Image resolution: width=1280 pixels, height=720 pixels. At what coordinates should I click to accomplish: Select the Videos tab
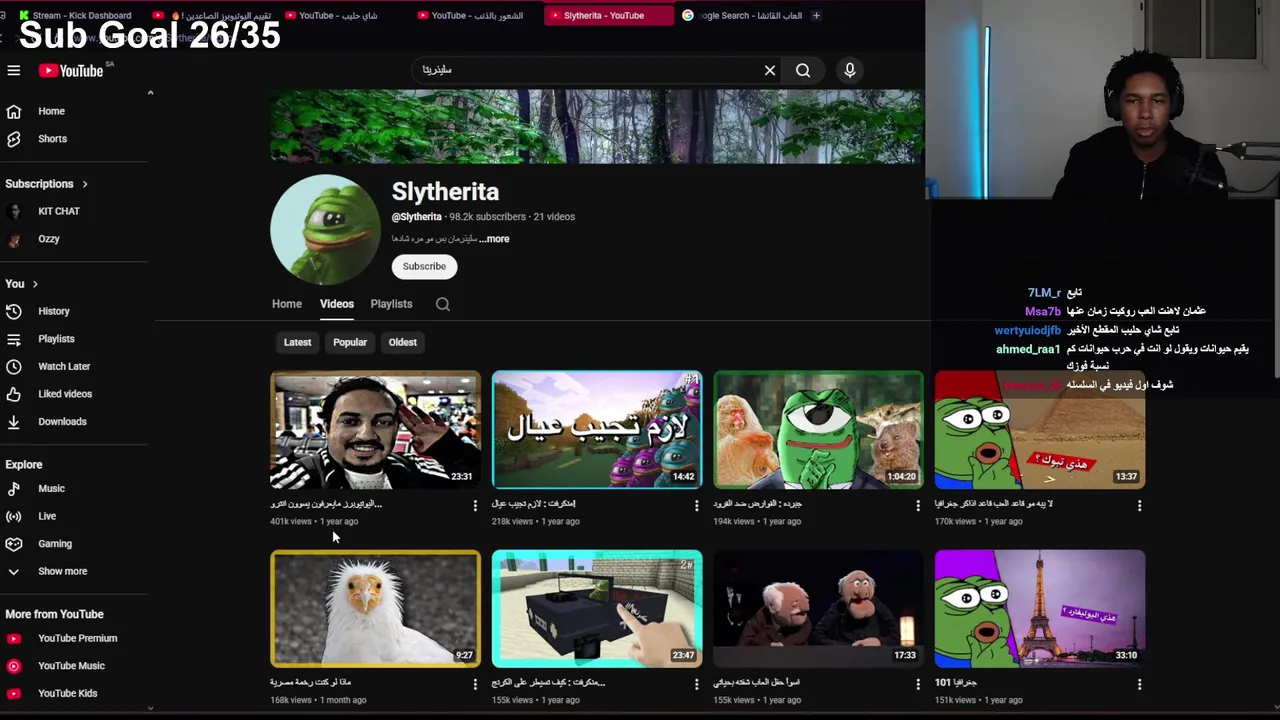point(337,304)
